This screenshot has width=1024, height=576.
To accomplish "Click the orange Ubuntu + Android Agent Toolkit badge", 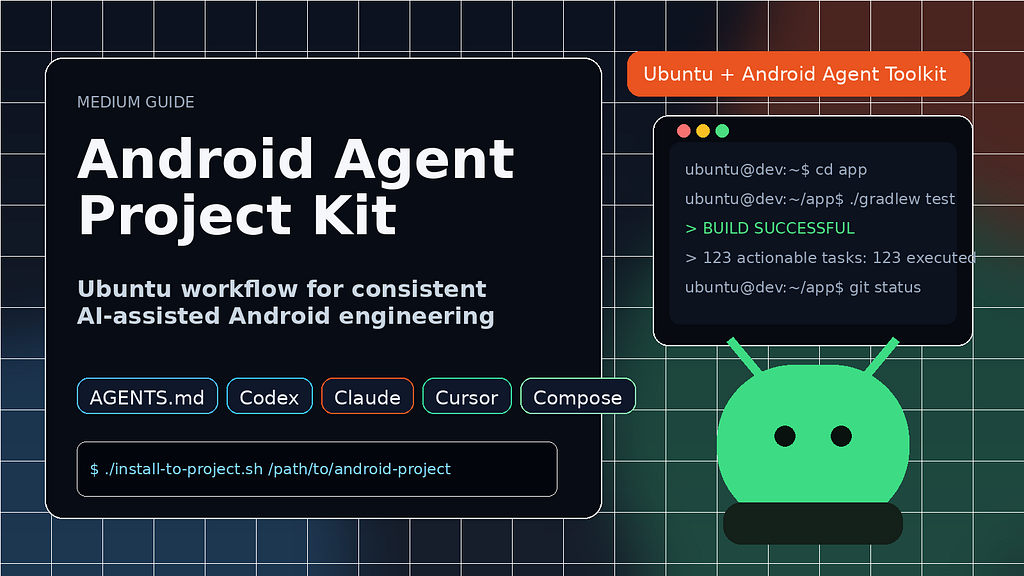I will 798,74.
